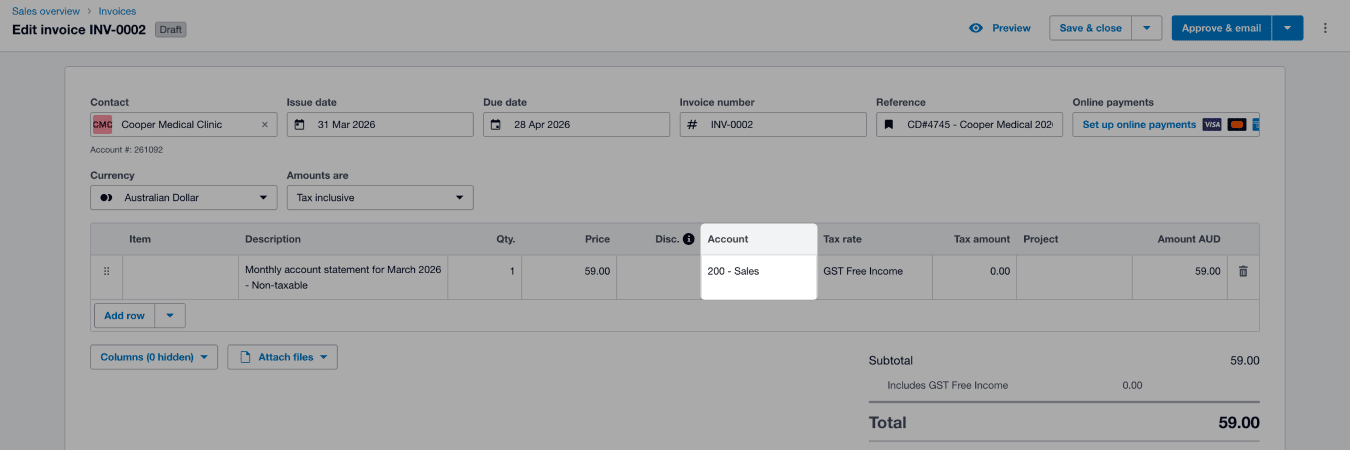Click the Due date calendar icon
Image resolution: width=1350 pixels, height=450 pixels.
pyautogui.click(x=496, y=125)
